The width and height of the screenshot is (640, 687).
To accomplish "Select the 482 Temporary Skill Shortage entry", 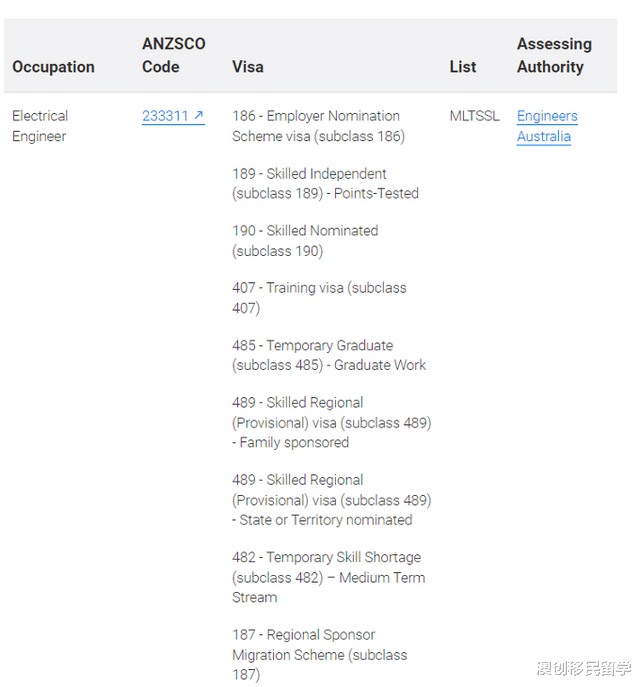I will tap(327, 577).
